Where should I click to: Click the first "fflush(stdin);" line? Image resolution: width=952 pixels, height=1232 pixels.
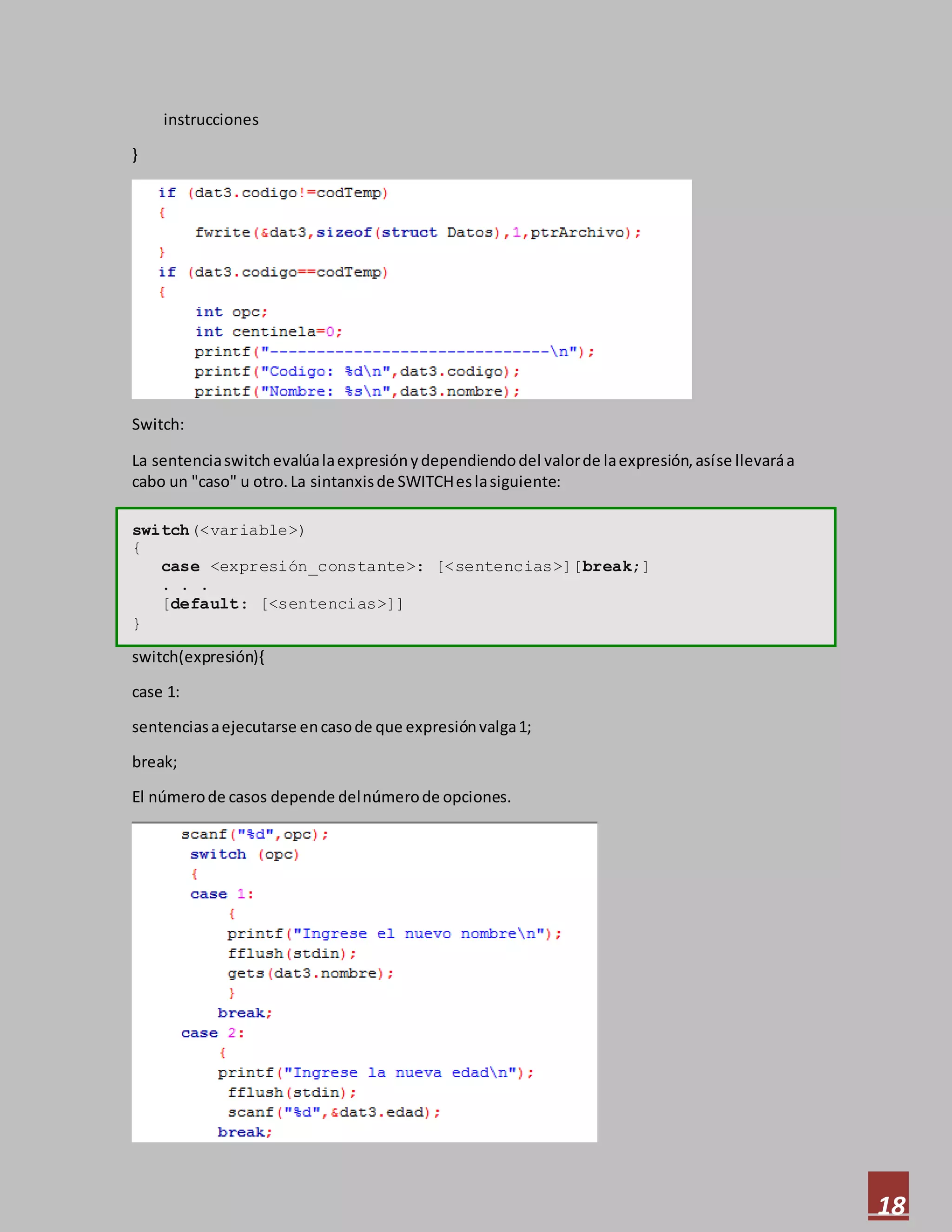point(291,954)
